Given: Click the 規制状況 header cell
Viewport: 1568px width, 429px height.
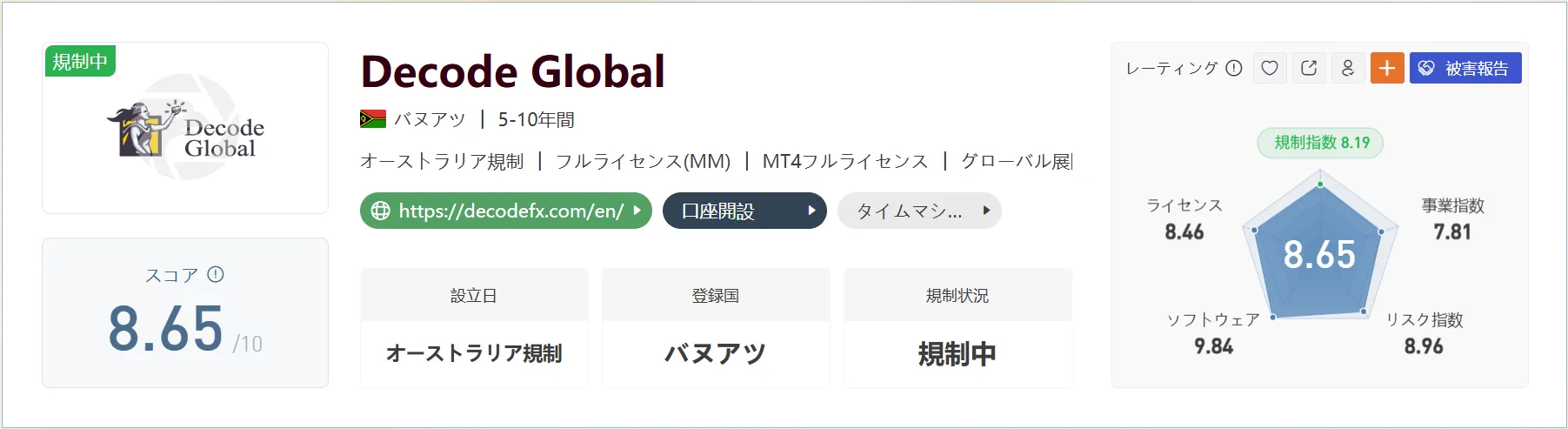Looking at the screenshot, I should pyautogui.click(x=957, y=296).
